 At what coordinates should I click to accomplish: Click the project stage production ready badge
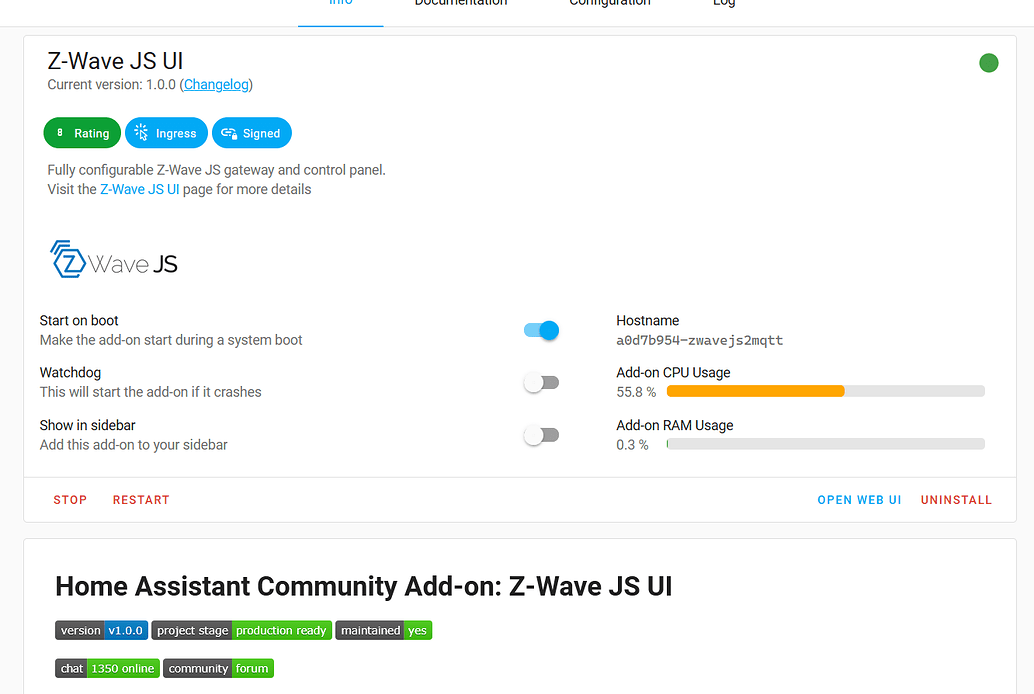(241, 630)
